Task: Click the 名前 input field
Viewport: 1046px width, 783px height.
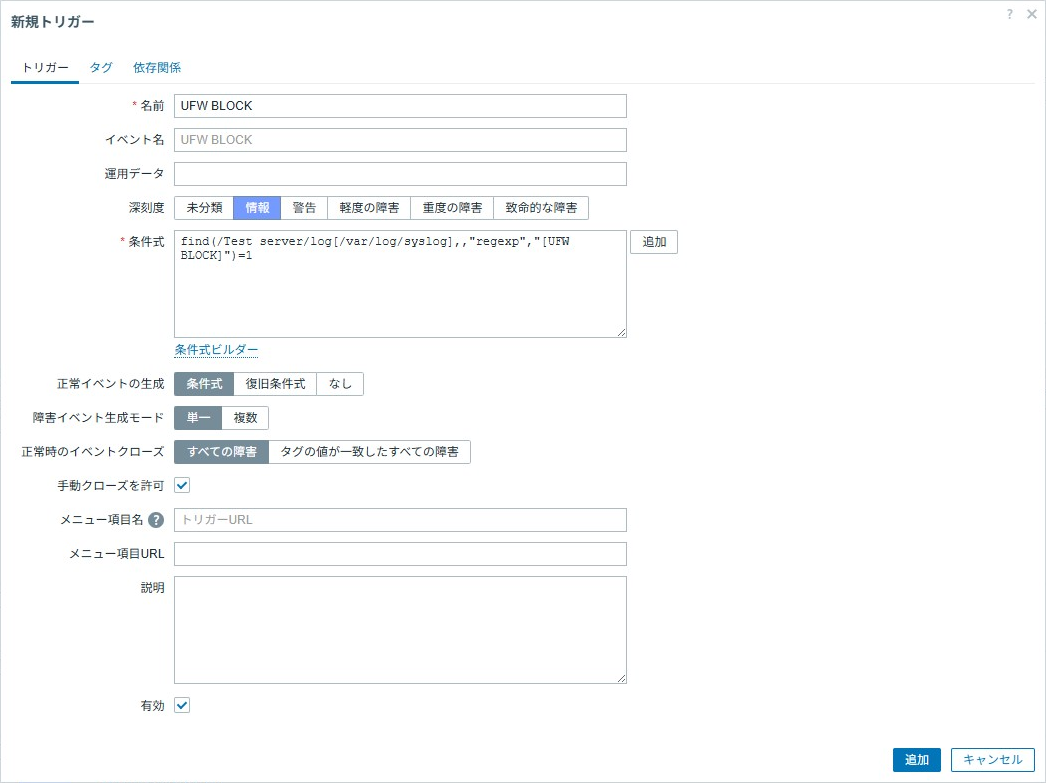Action: (400, 106)
